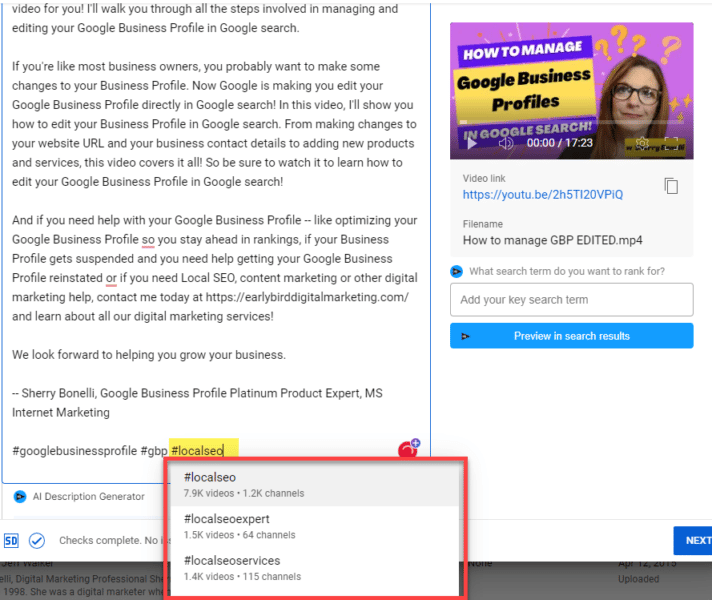Click the filename How to manage GBP EDITED.mp4
The image size is (712, 600).
(552, 240)
